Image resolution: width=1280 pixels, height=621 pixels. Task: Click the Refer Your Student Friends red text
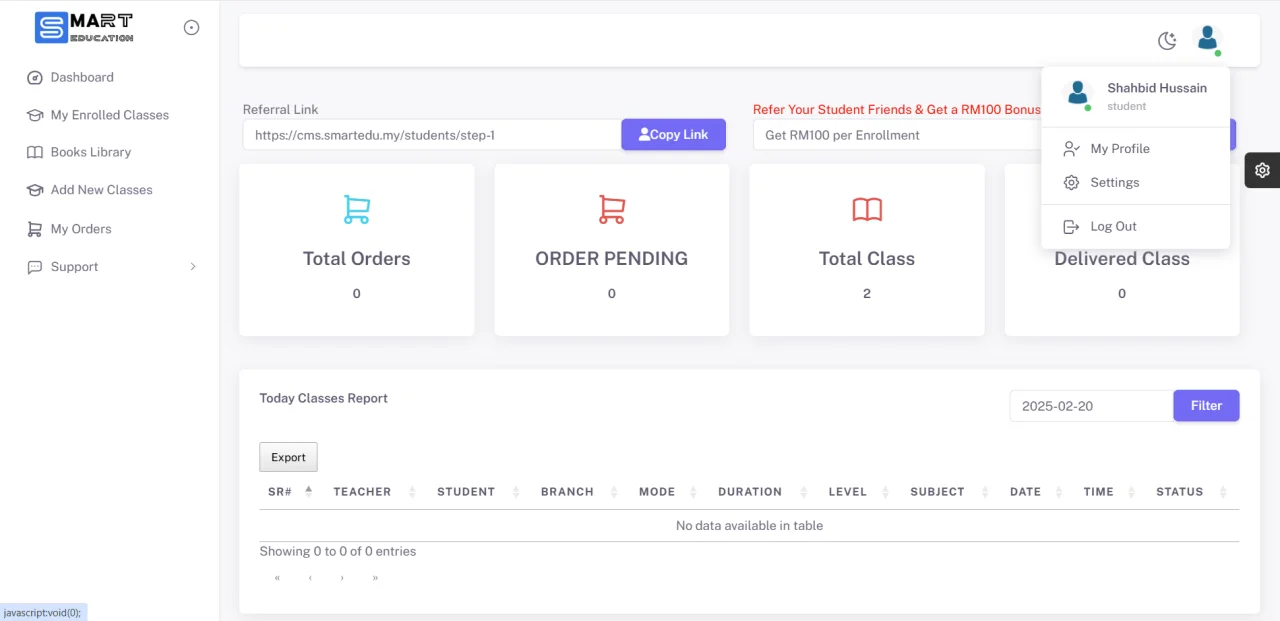[x=897, y=110]
